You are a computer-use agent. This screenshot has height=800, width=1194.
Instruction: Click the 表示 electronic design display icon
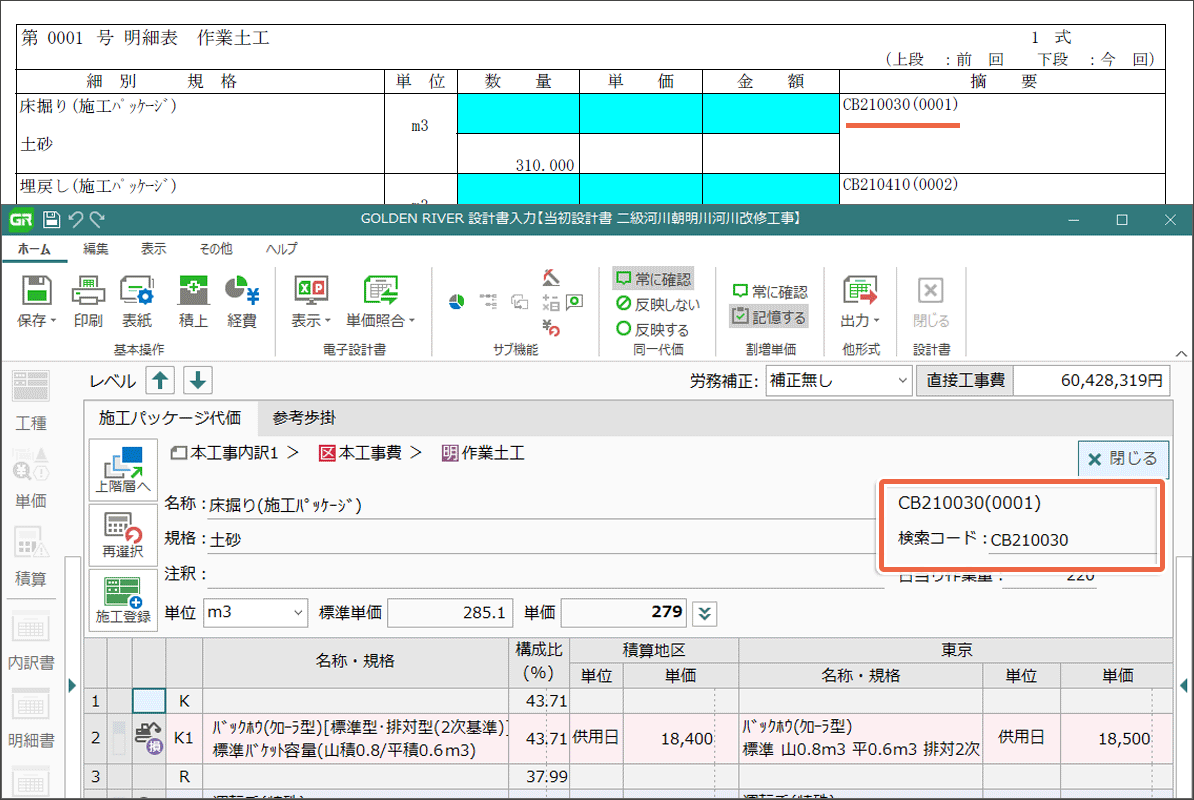coord(311,291)
